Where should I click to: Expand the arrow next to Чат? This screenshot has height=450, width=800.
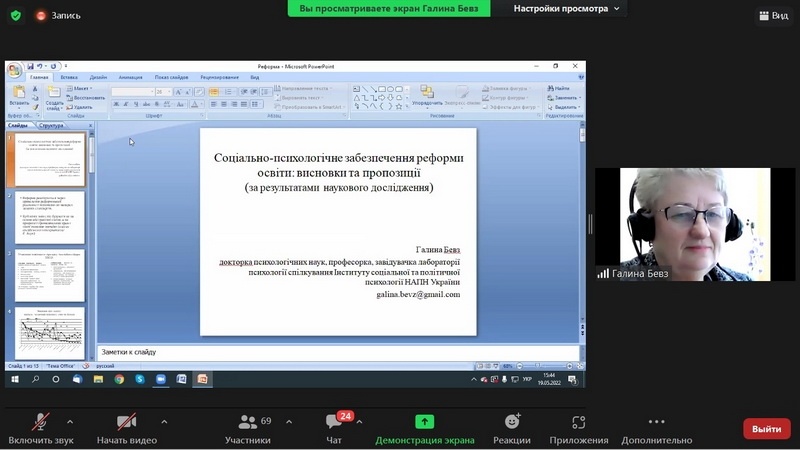click(x=359, y=422)
